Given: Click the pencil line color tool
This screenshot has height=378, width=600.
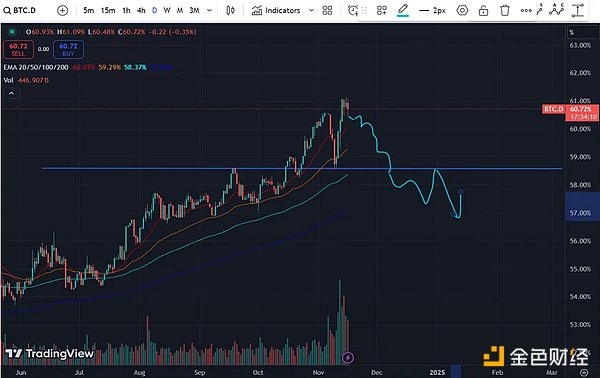Looking at the screenshot, I should [x=403, y=10].
